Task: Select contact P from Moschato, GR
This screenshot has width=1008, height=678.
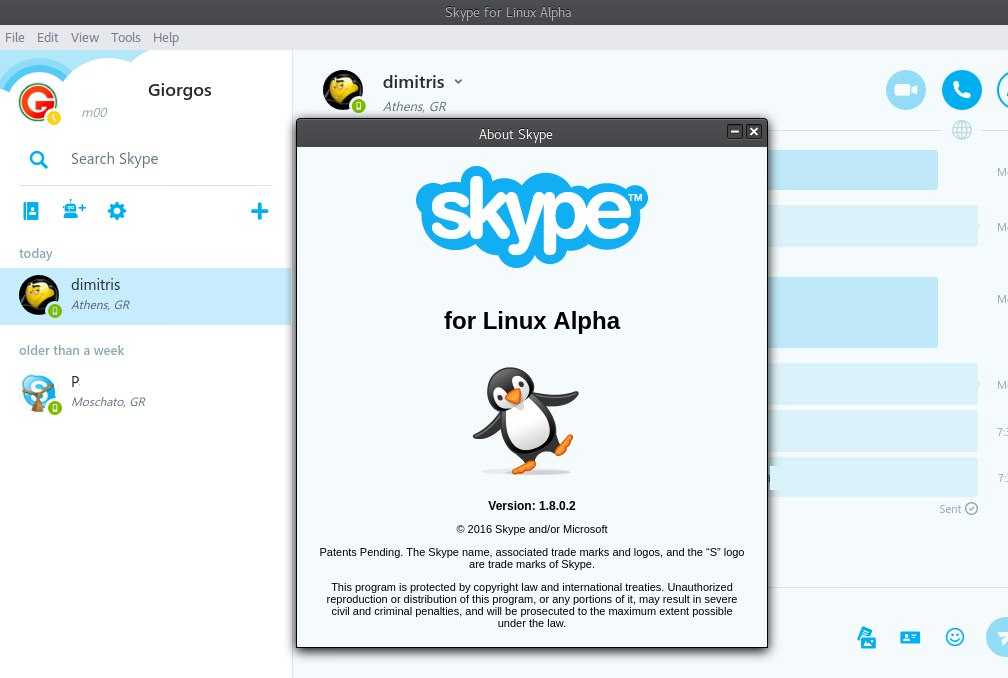Action: [146, 392]
